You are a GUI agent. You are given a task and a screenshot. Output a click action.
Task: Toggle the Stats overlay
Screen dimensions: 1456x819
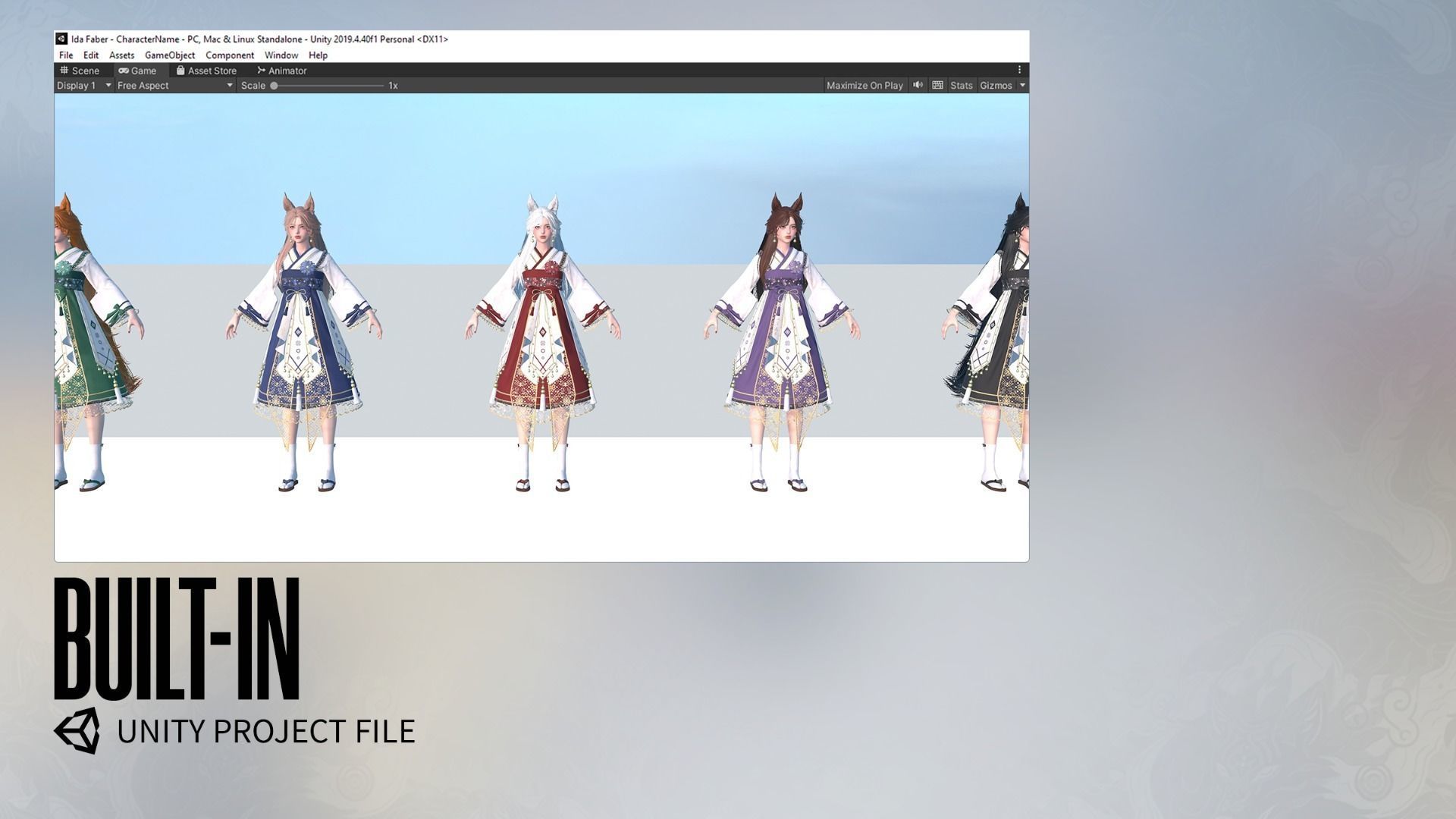961,86
